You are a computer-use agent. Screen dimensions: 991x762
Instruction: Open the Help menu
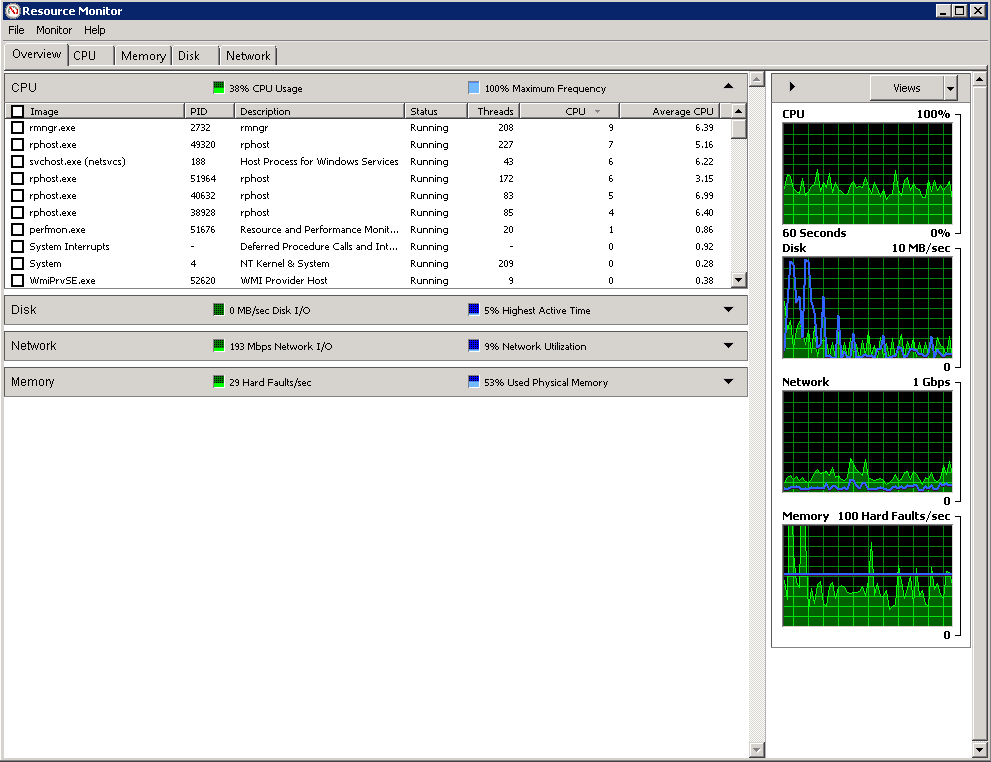pyautogui.click(x=94, y=30)
